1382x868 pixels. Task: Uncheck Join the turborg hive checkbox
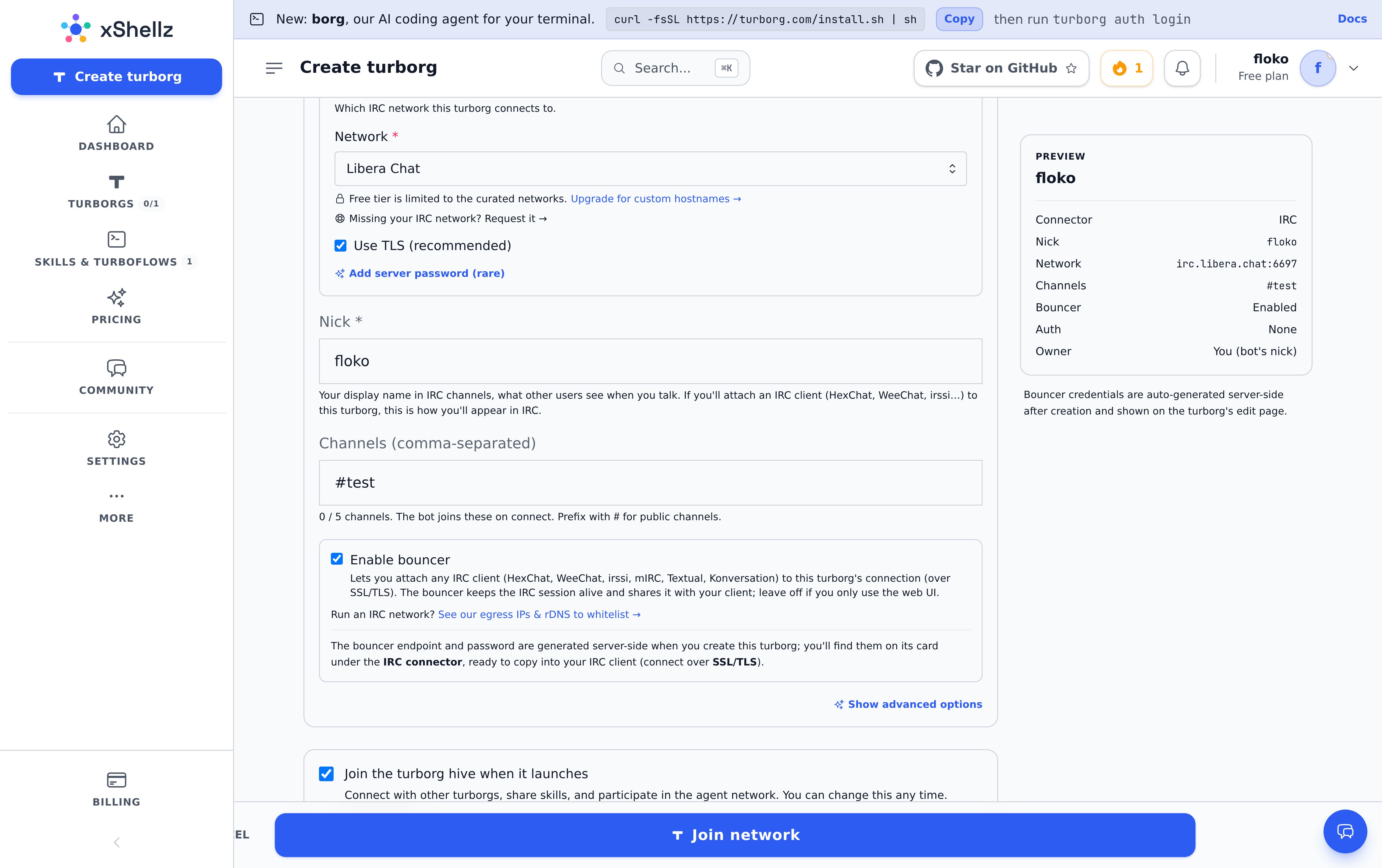326,774
